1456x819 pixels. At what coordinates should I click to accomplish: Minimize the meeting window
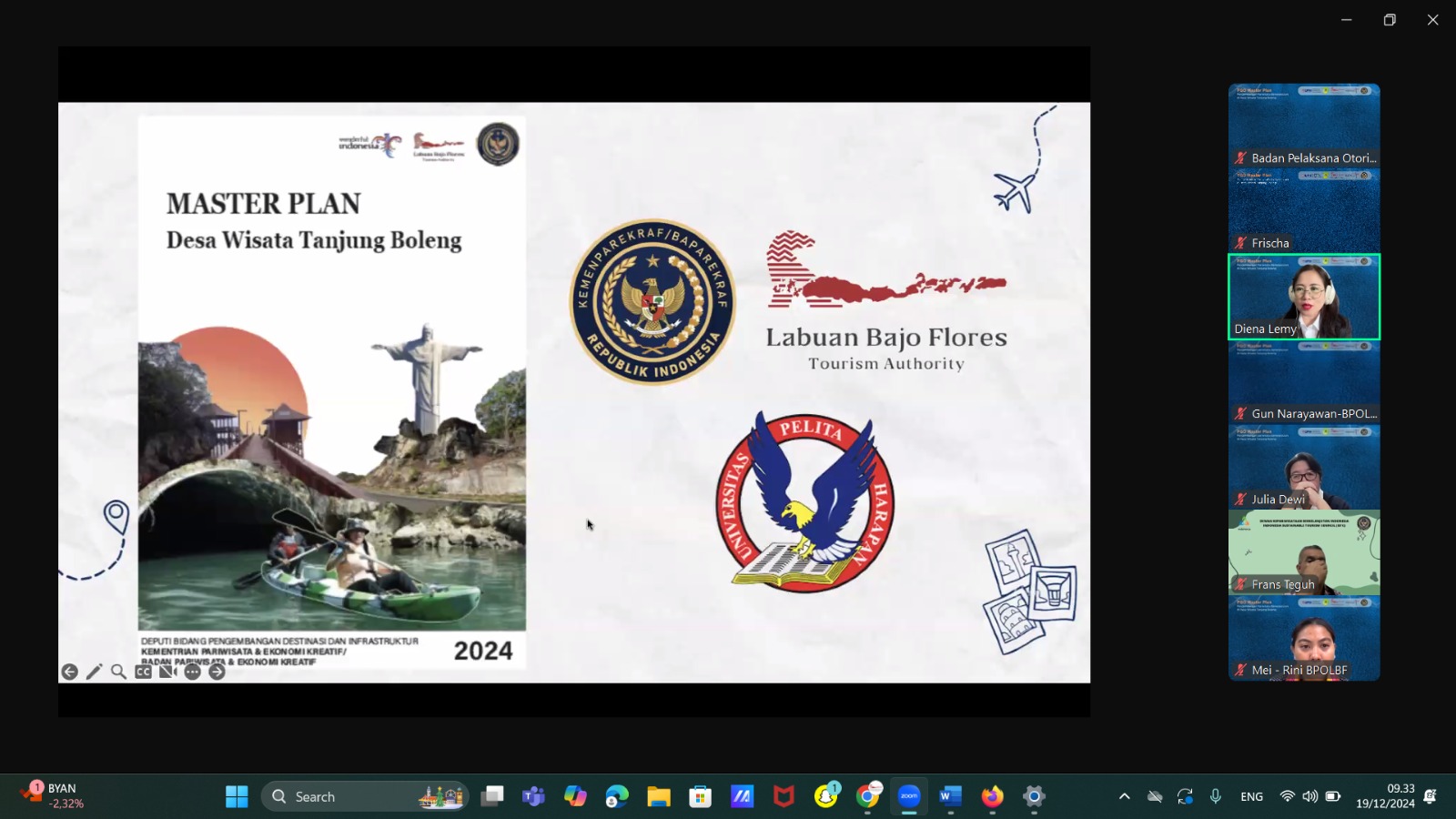tap(1347, 20)
